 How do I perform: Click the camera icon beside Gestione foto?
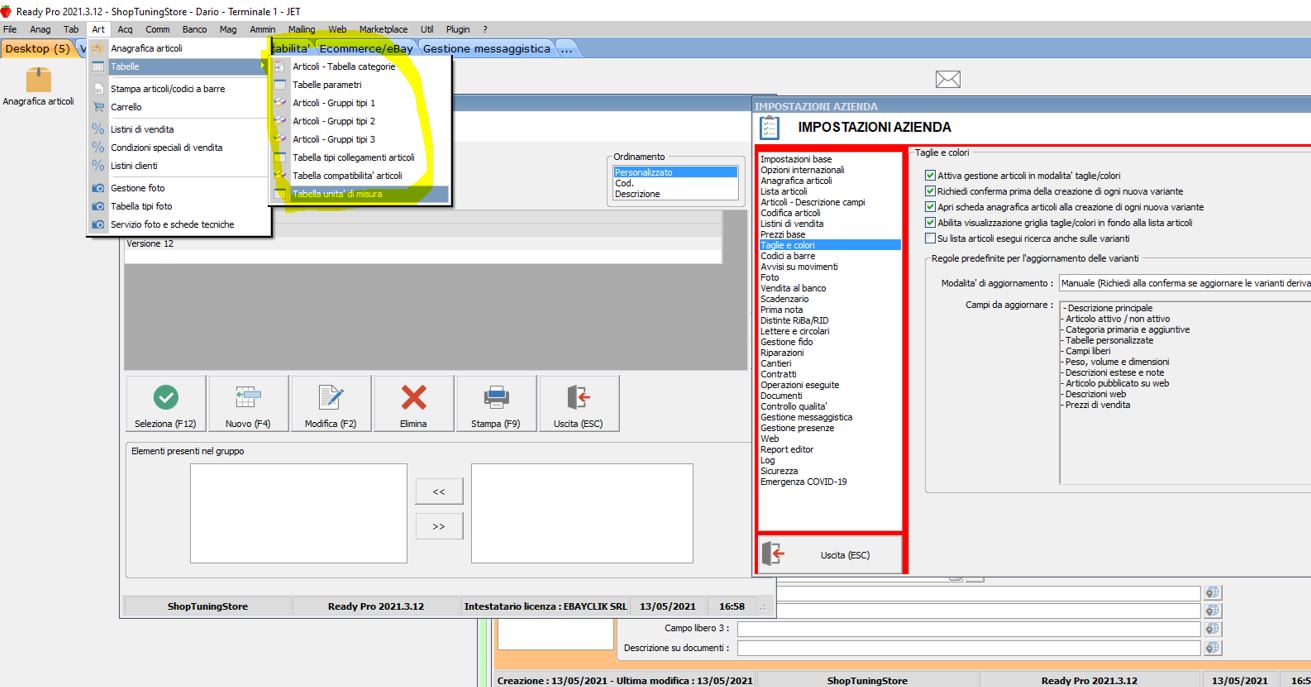pos(98,188)
